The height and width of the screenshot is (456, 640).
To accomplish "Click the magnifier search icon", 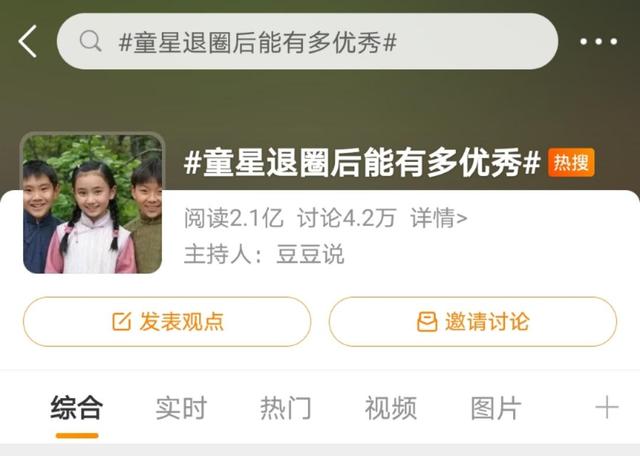I will tap(90, 41).
